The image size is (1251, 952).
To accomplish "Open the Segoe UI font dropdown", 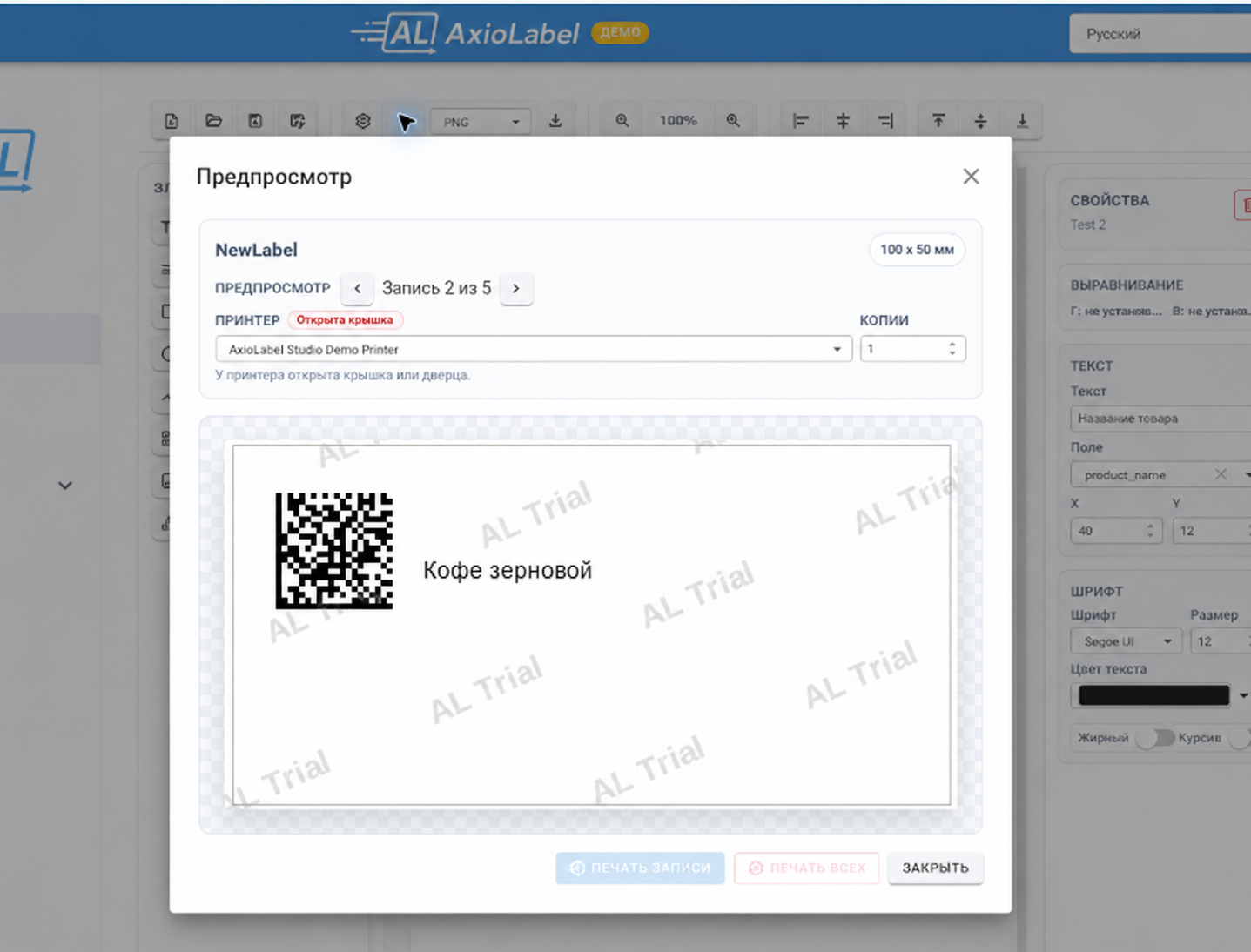I will coord(1127,641).
